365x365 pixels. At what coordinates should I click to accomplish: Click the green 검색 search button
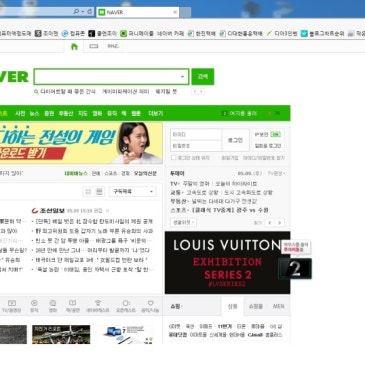[203, 77]
